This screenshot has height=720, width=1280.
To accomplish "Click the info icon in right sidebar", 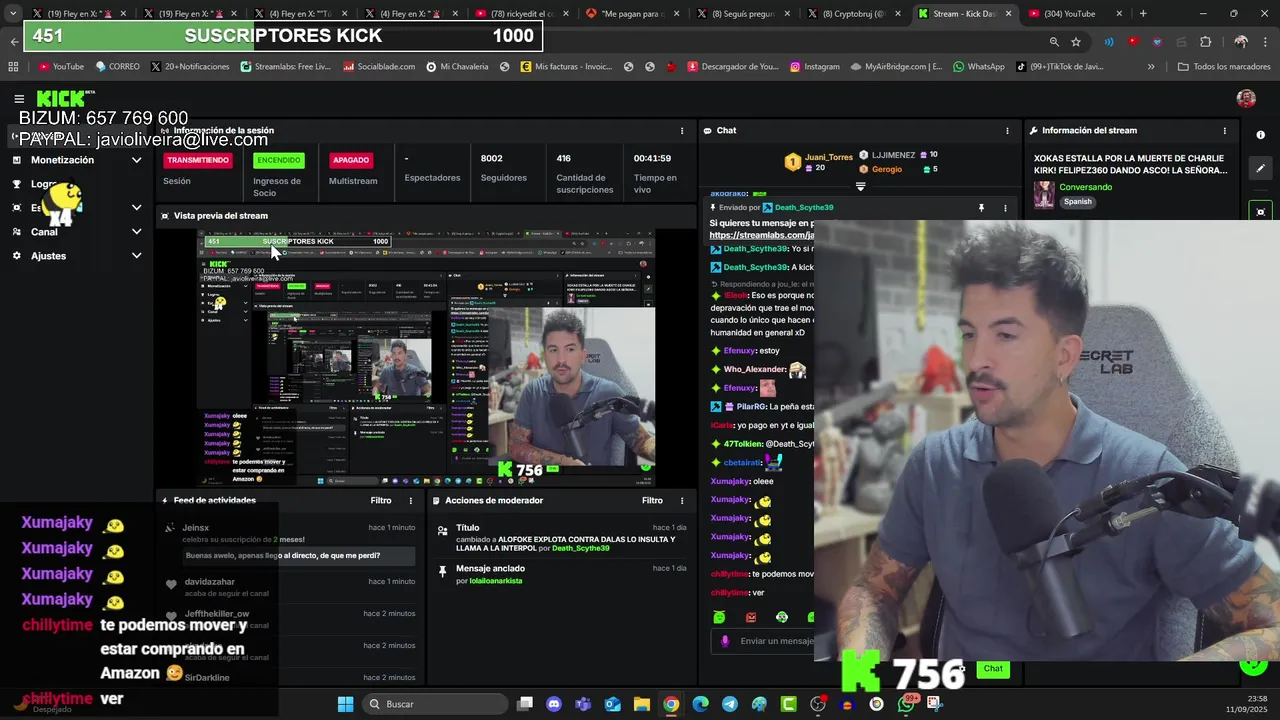I will 1260,135.
